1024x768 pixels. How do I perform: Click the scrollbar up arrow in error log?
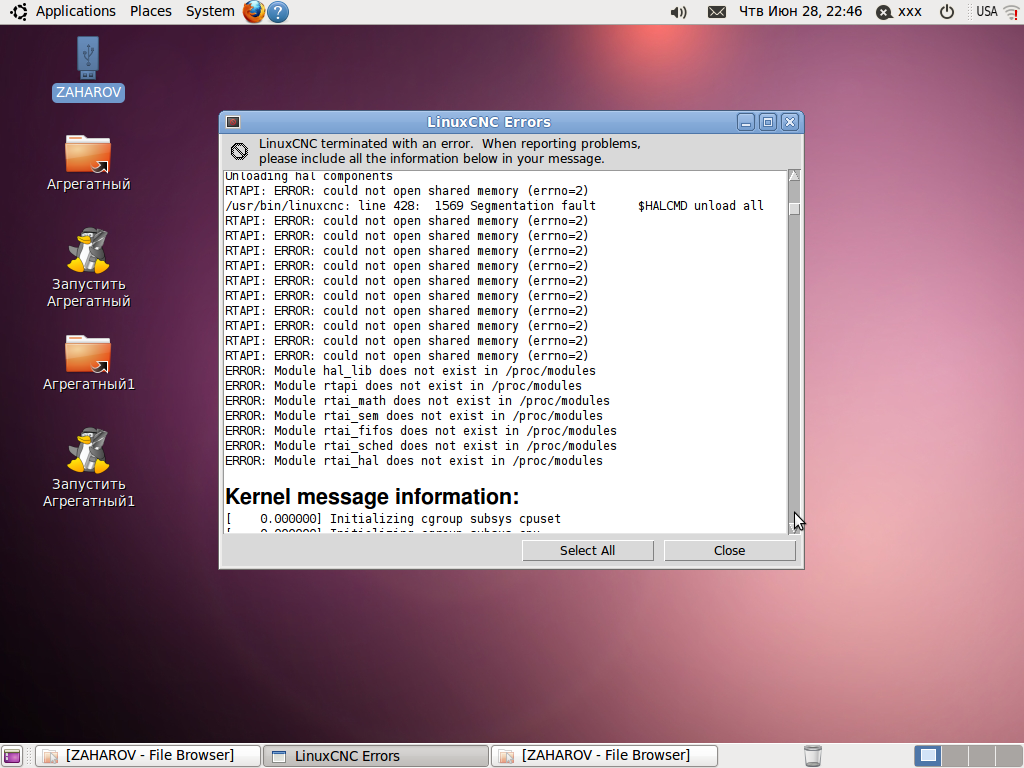tap(794, 175)
